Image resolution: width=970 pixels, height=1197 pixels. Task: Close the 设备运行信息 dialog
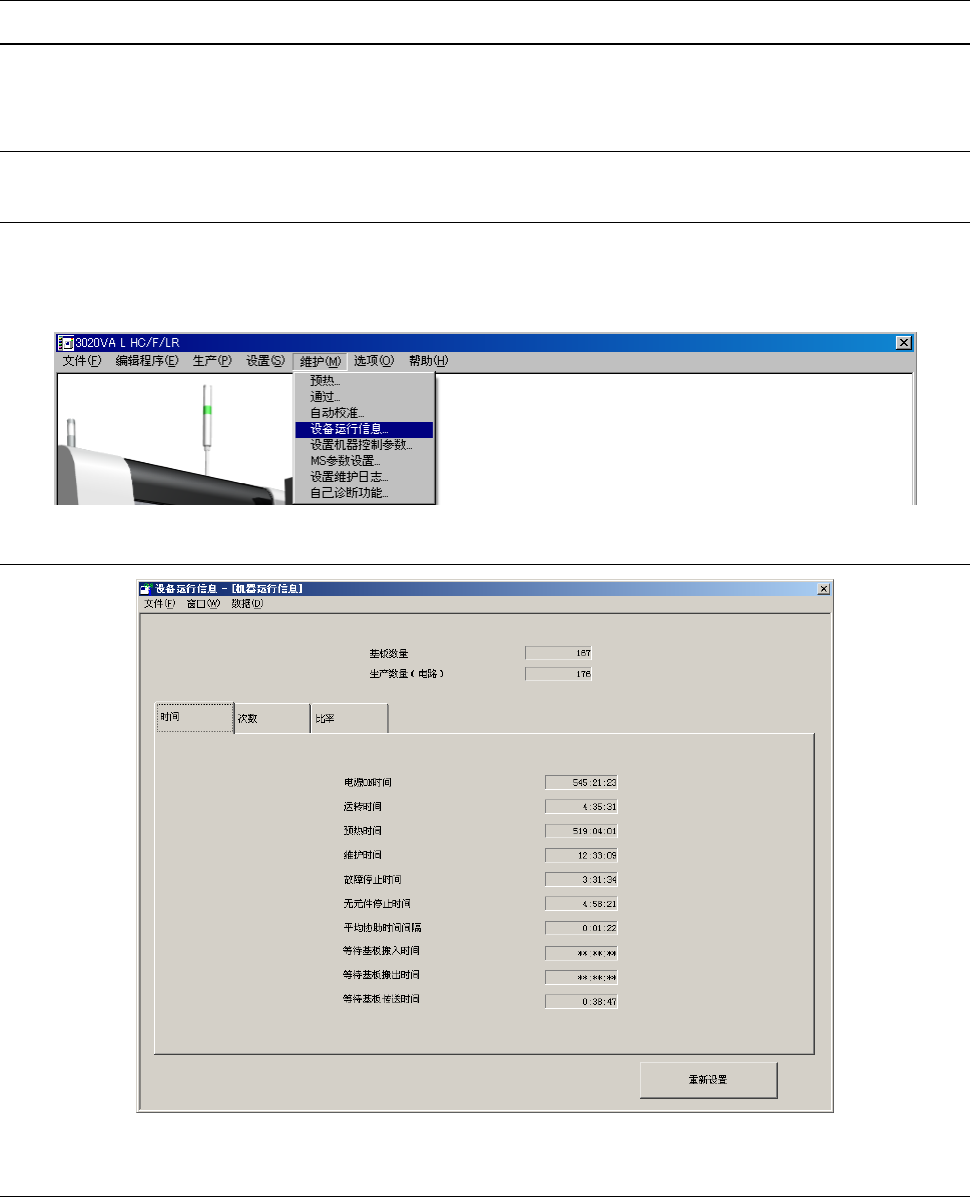823,589
